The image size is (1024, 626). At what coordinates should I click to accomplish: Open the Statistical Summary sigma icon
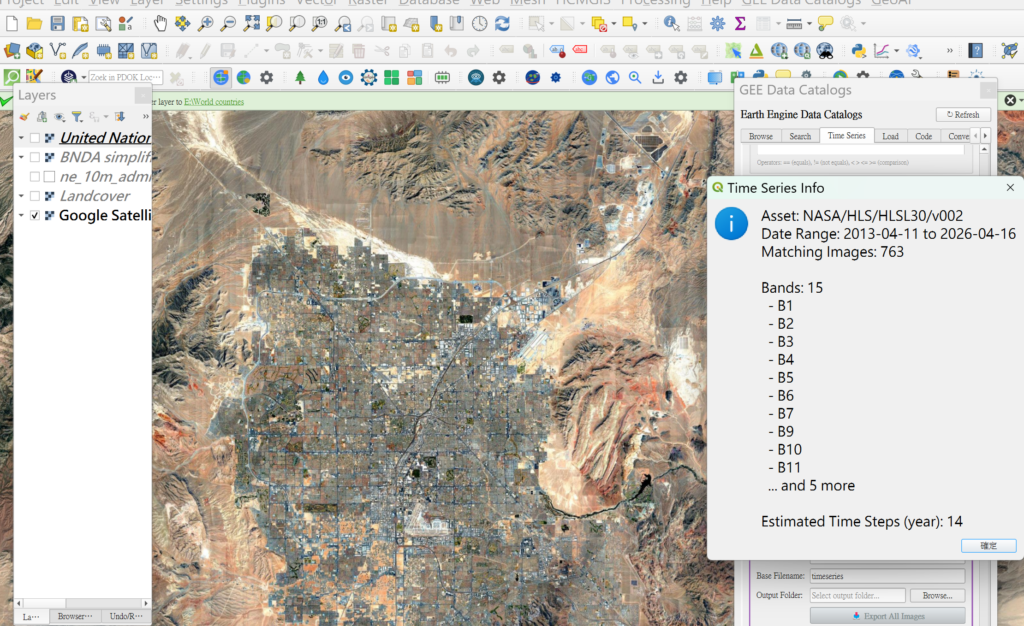pos(740,23)
